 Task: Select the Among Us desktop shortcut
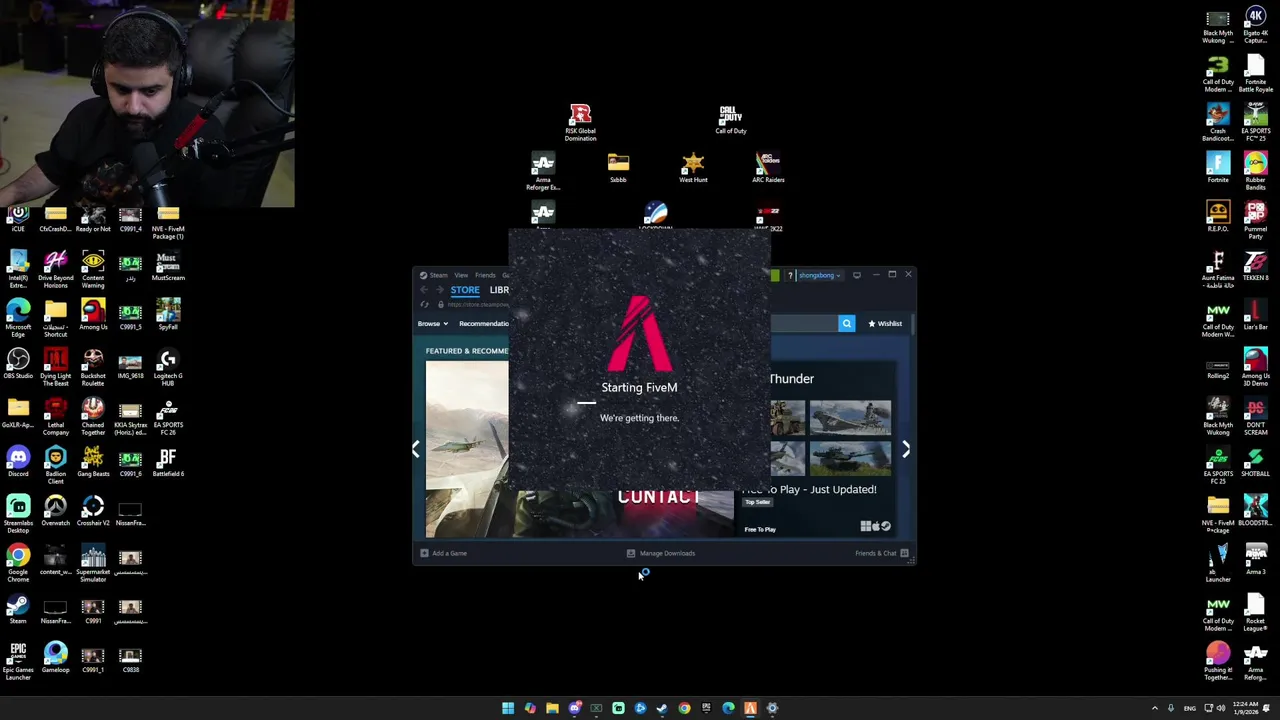click(93, 315)
